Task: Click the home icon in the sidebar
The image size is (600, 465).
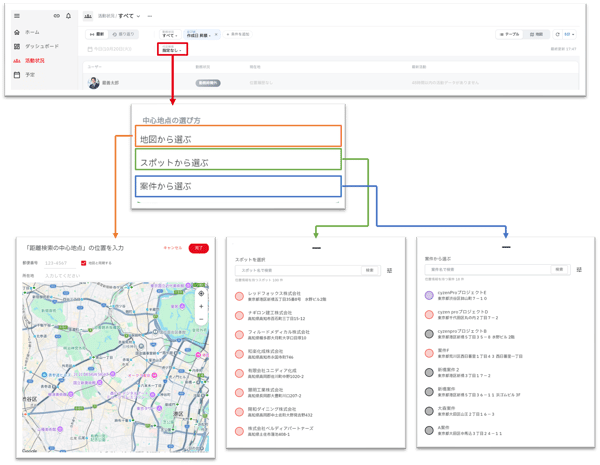Action: click(17, 32)
